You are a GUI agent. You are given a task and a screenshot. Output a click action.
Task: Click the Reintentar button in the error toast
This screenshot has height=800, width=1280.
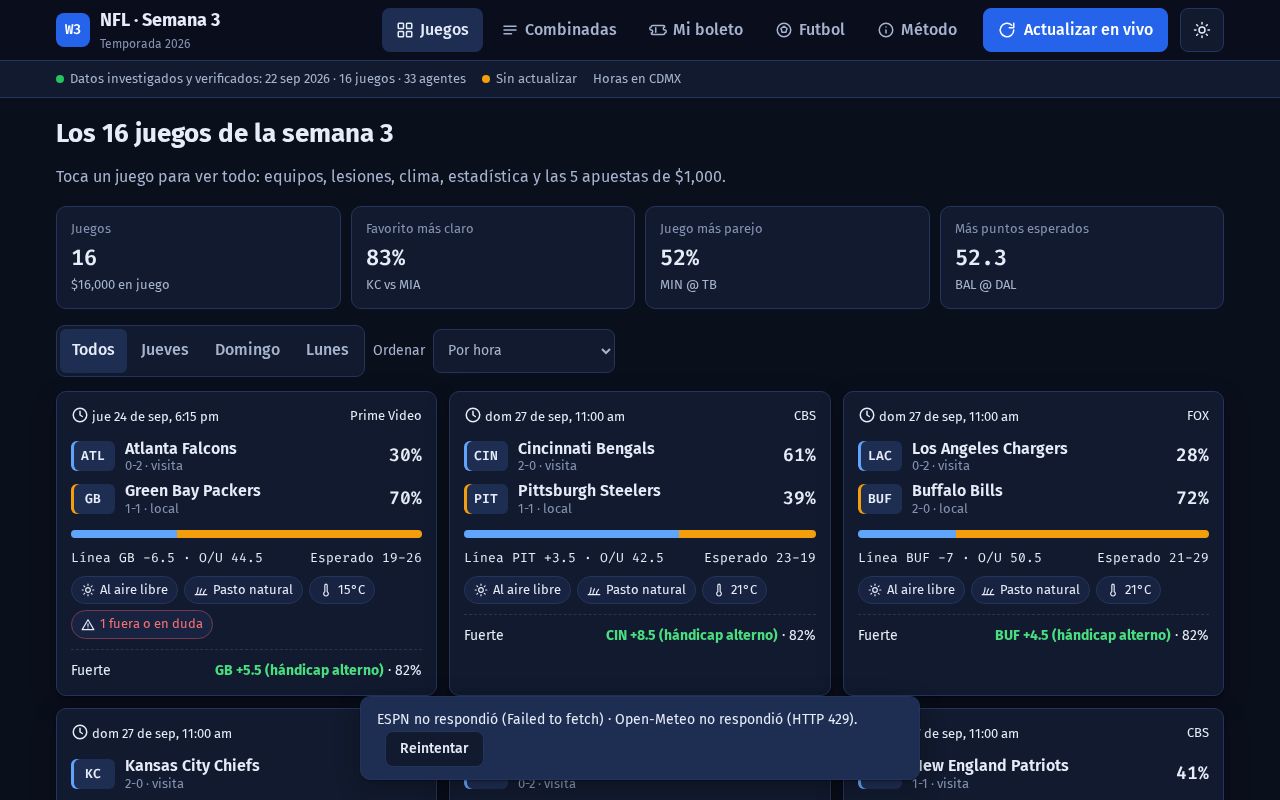coord(434,749)
